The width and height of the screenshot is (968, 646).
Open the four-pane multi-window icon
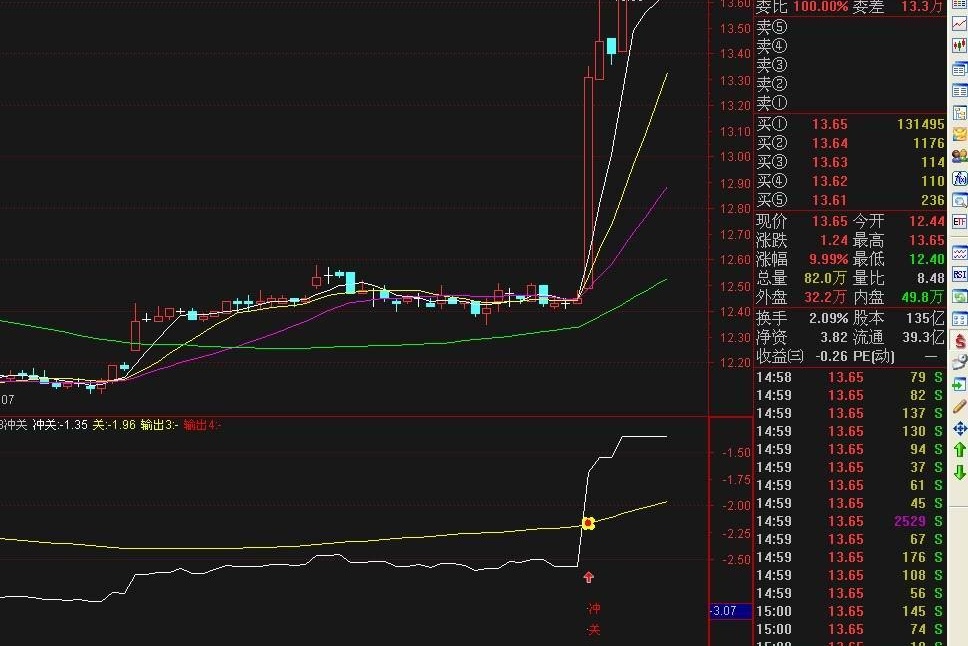(x=960, y=319)
